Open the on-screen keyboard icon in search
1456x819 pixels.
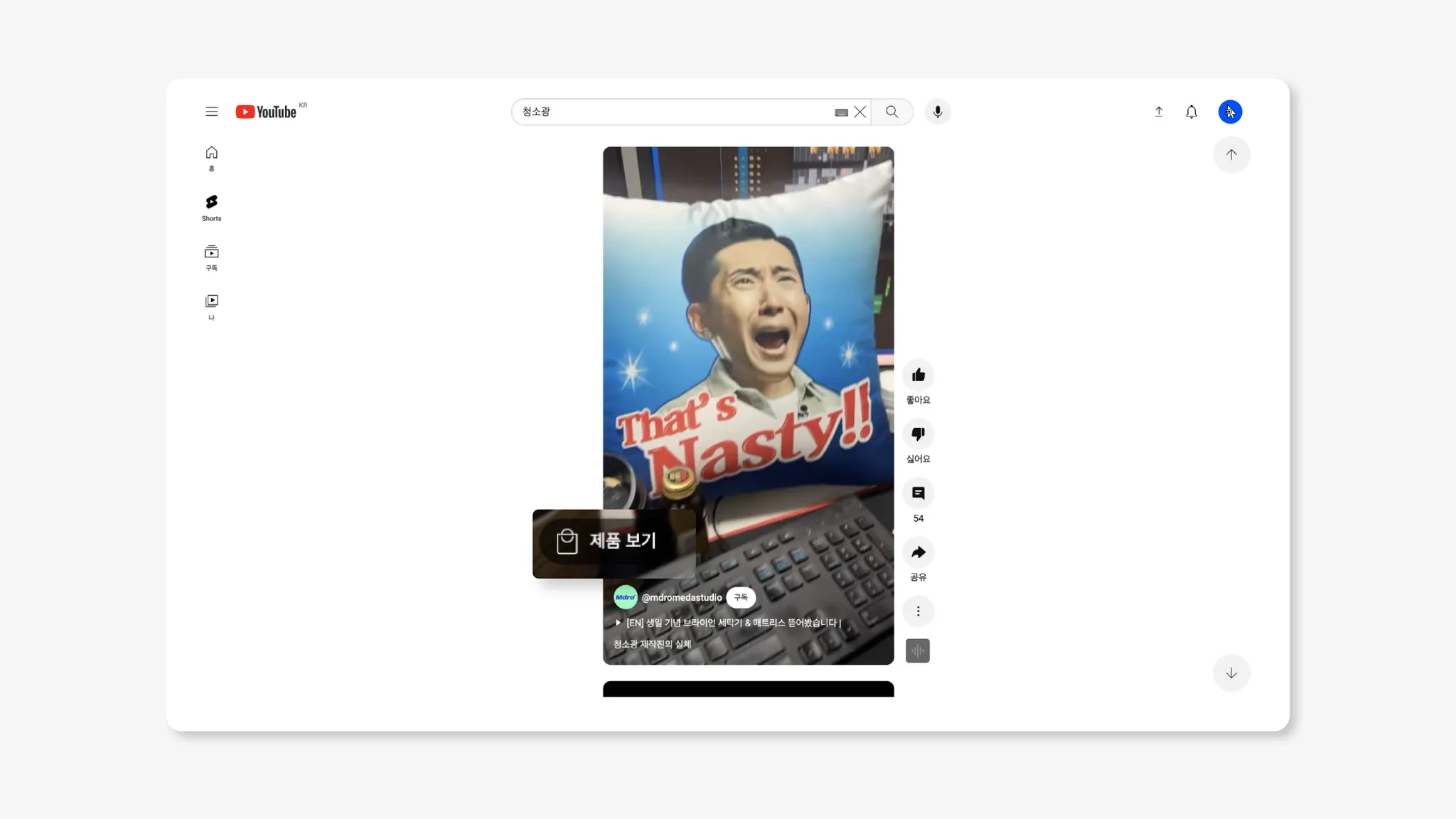[x=841, y=112]
